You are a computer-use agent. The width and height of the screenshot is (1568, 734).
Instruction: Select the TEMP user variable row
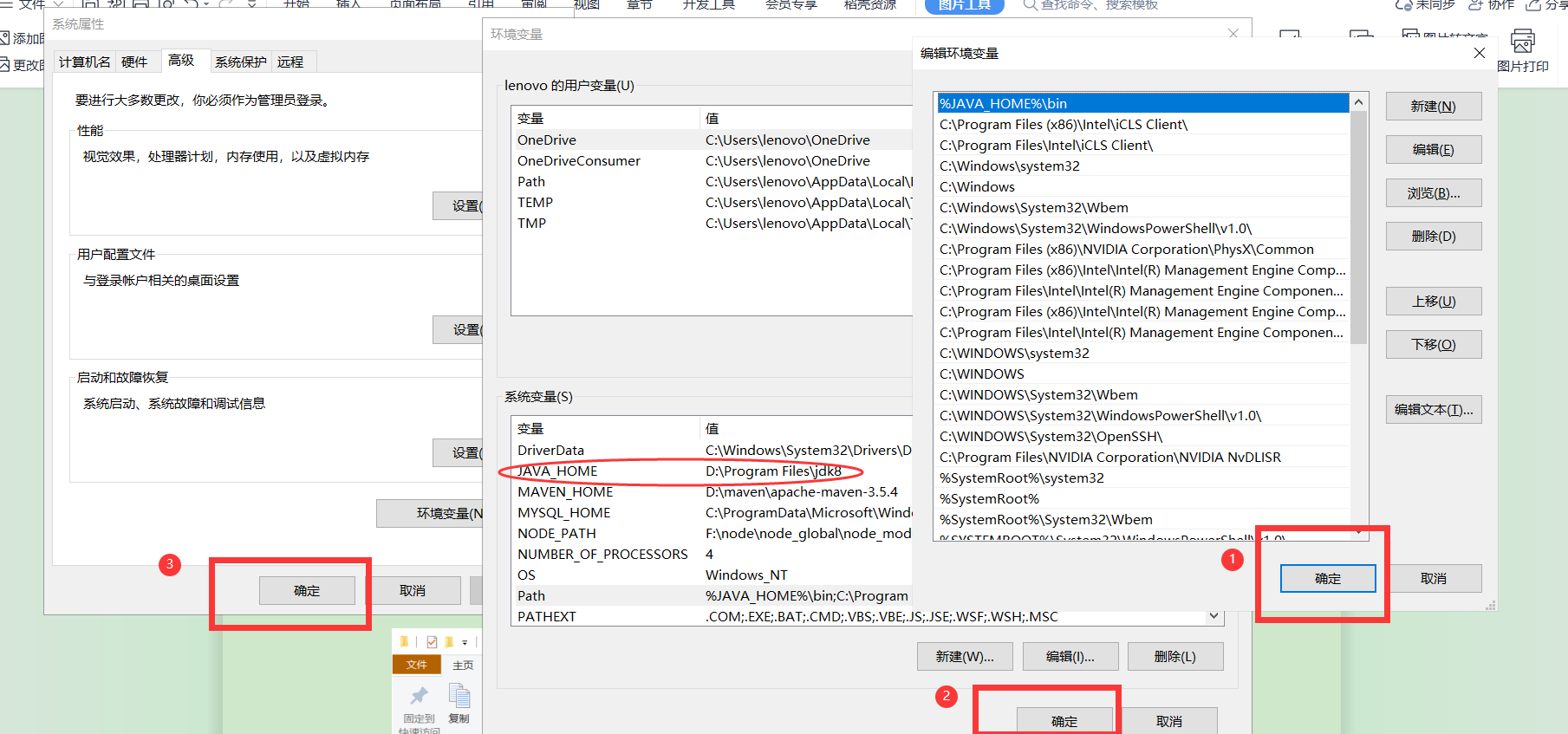(712, 202)
